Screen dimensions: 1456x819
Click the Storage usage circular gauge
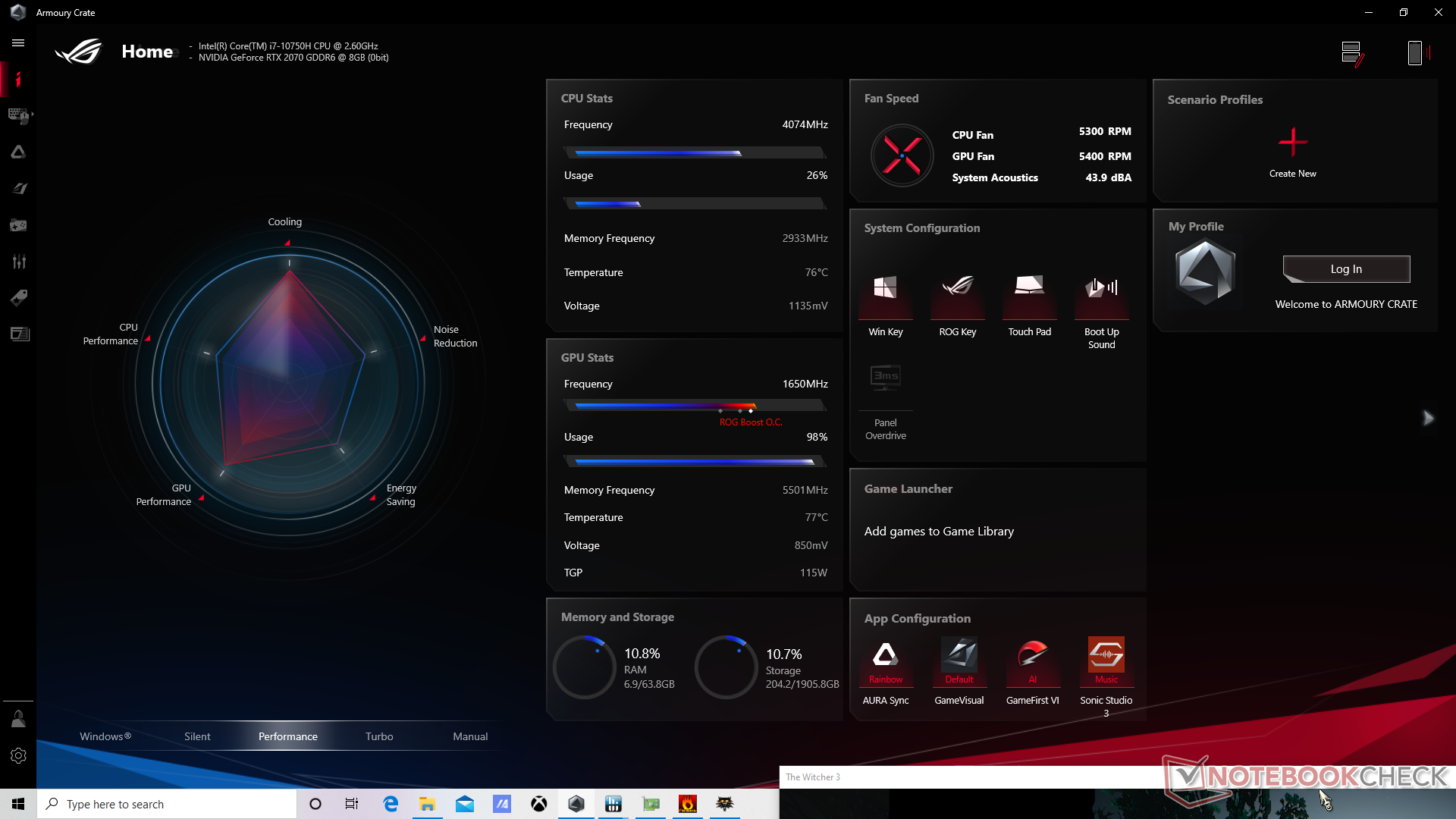click(726, 667)
